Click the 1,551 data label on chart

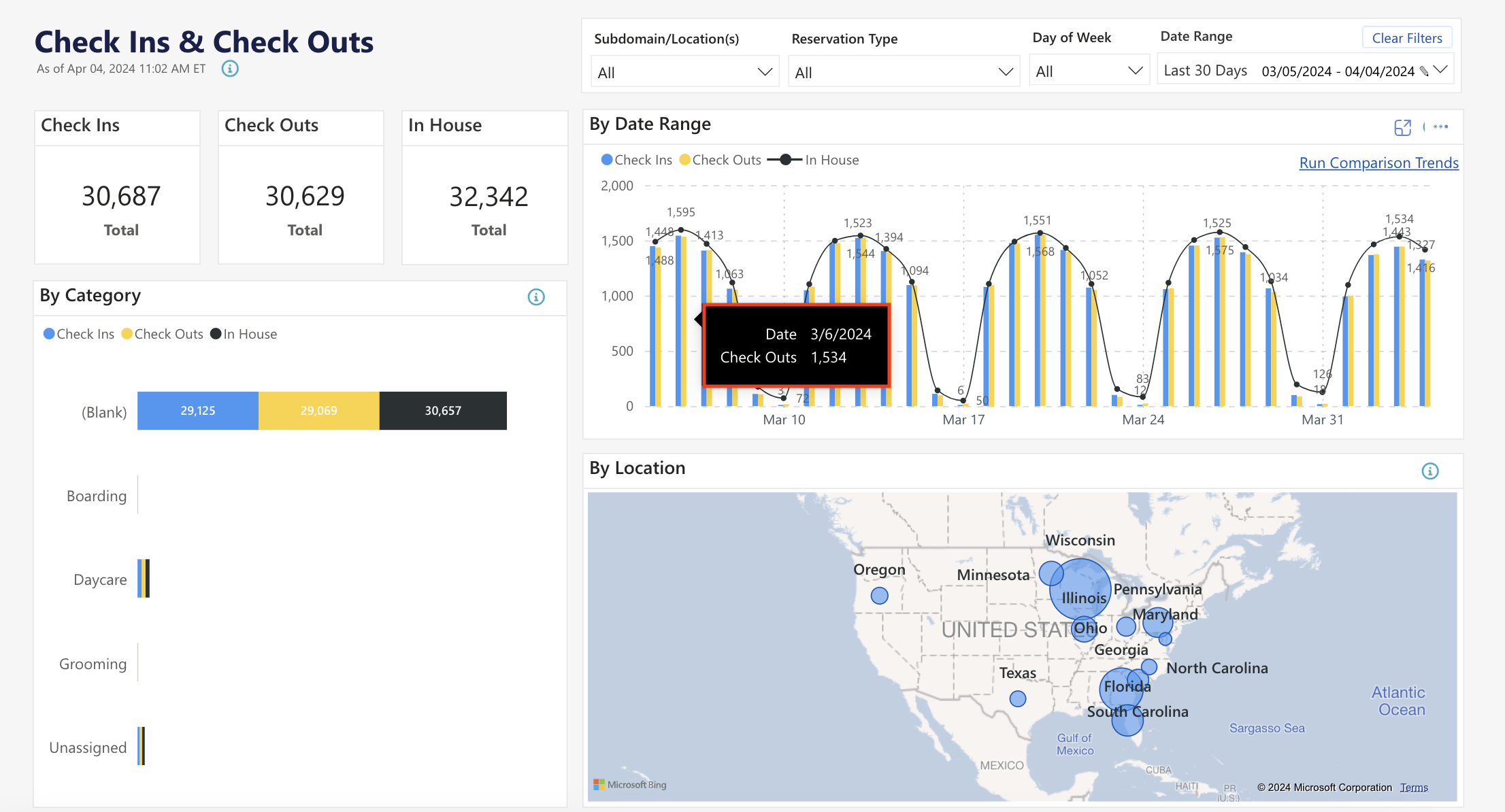(x=1038, y=220)
